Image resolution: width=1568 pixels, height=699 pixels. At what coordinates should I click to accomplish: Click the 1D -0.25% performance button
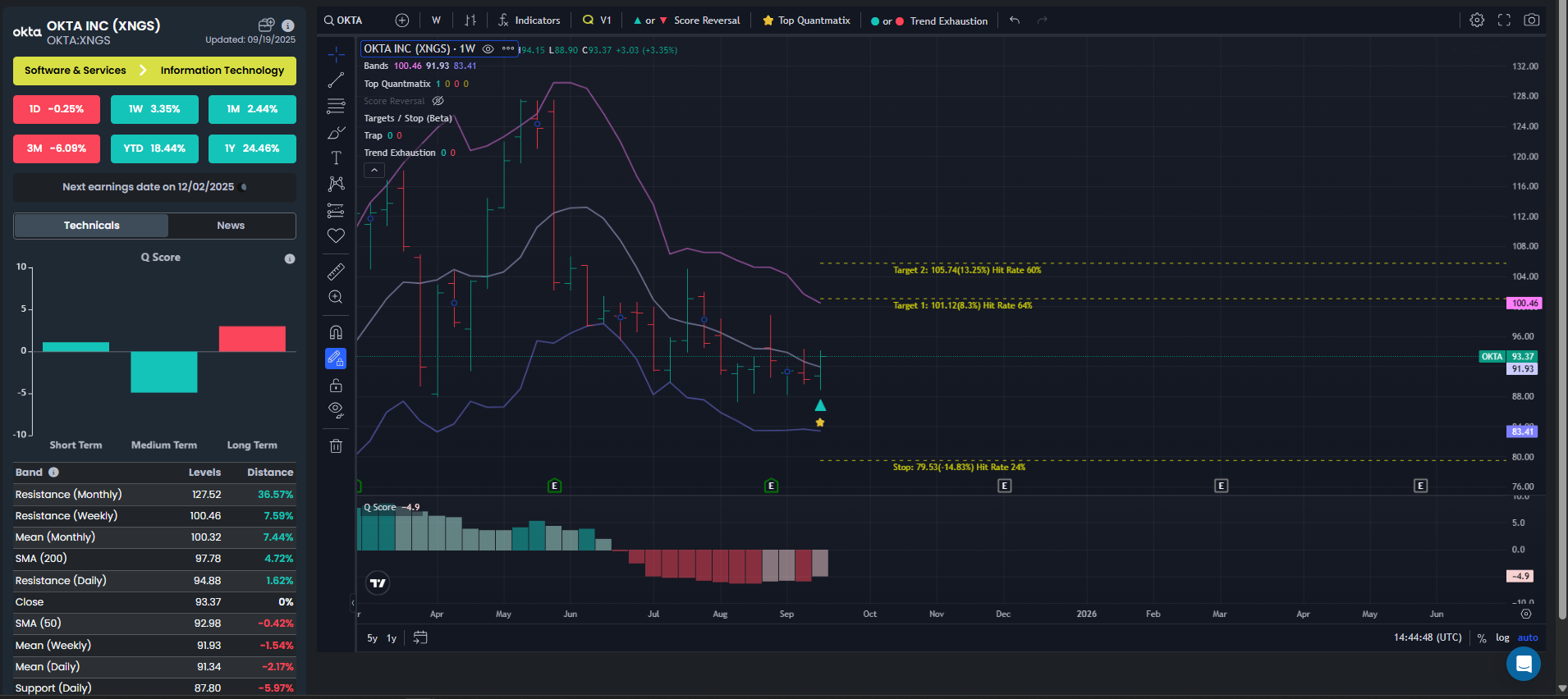(57, 109)
